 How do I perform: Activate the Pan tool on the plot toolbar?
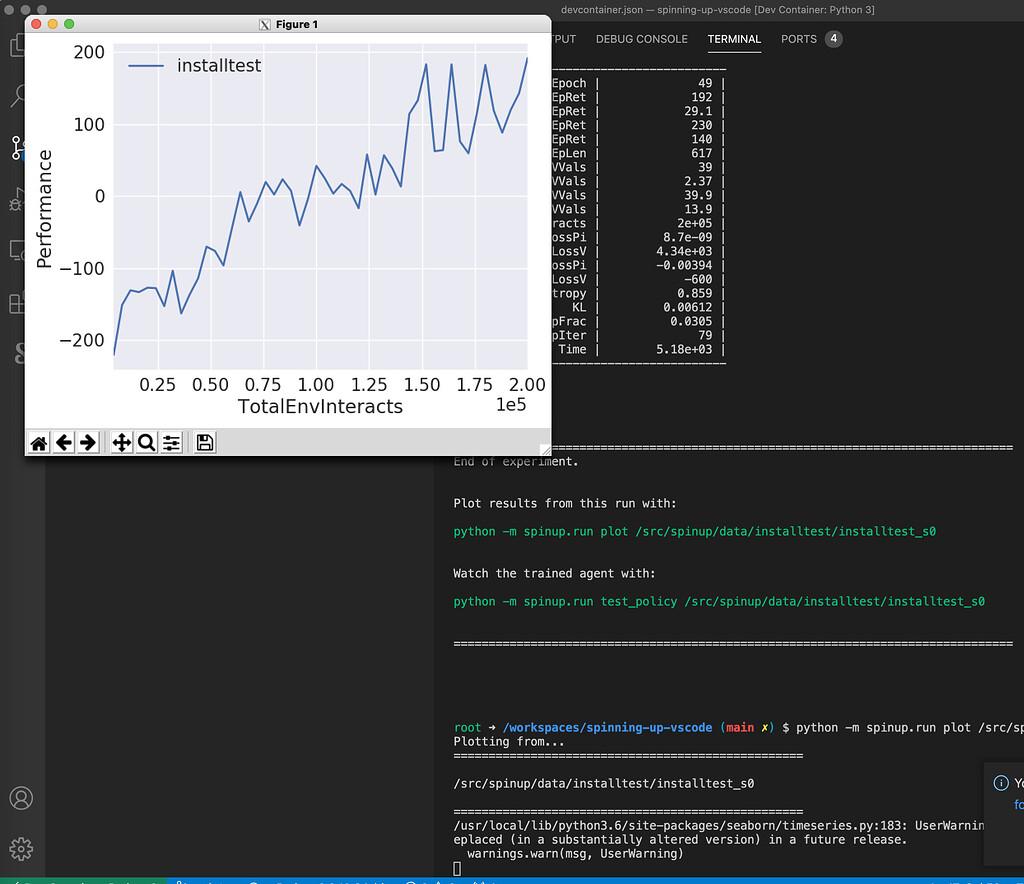pyautogui.click(x=120, y=442)
